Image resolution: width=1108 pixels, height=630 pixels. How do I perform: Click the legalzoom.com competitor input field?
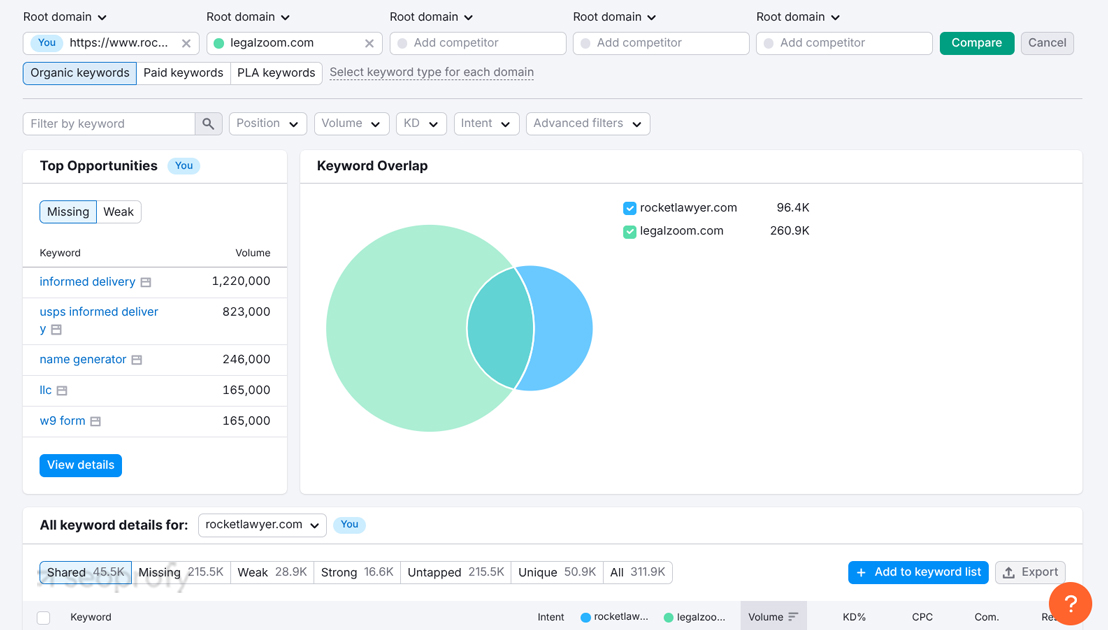tap(293, 43)
